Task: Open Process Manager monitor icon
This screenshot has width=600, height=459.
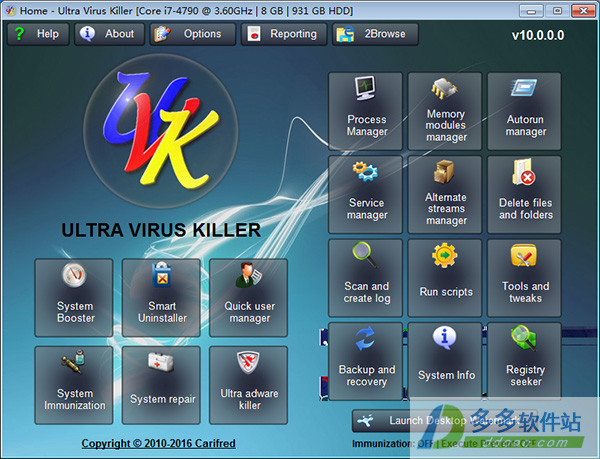Action: 365,88
